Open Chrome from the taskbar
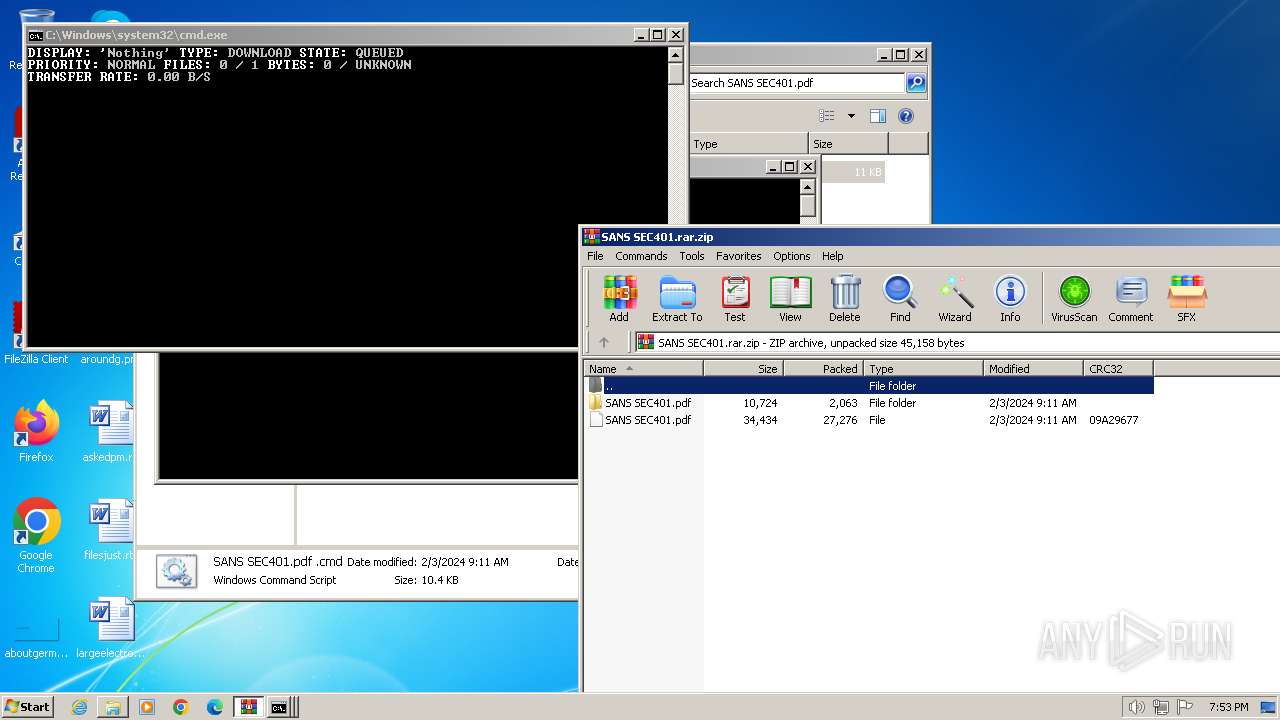Viewport: 1280px width, 720px height. click(x=181, y=707)
